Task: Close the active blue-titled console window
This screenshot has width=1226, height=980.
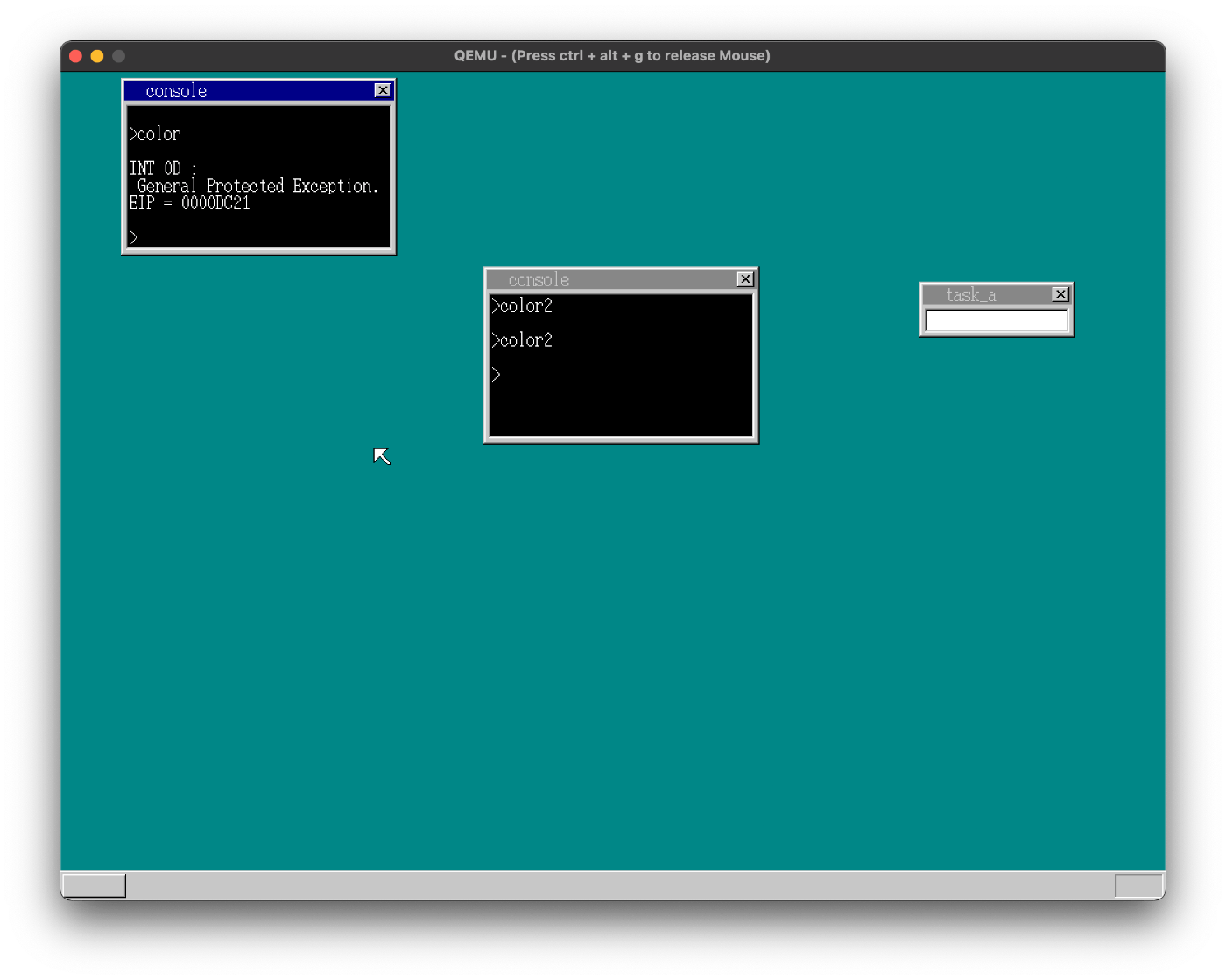Action: (383, 90)
